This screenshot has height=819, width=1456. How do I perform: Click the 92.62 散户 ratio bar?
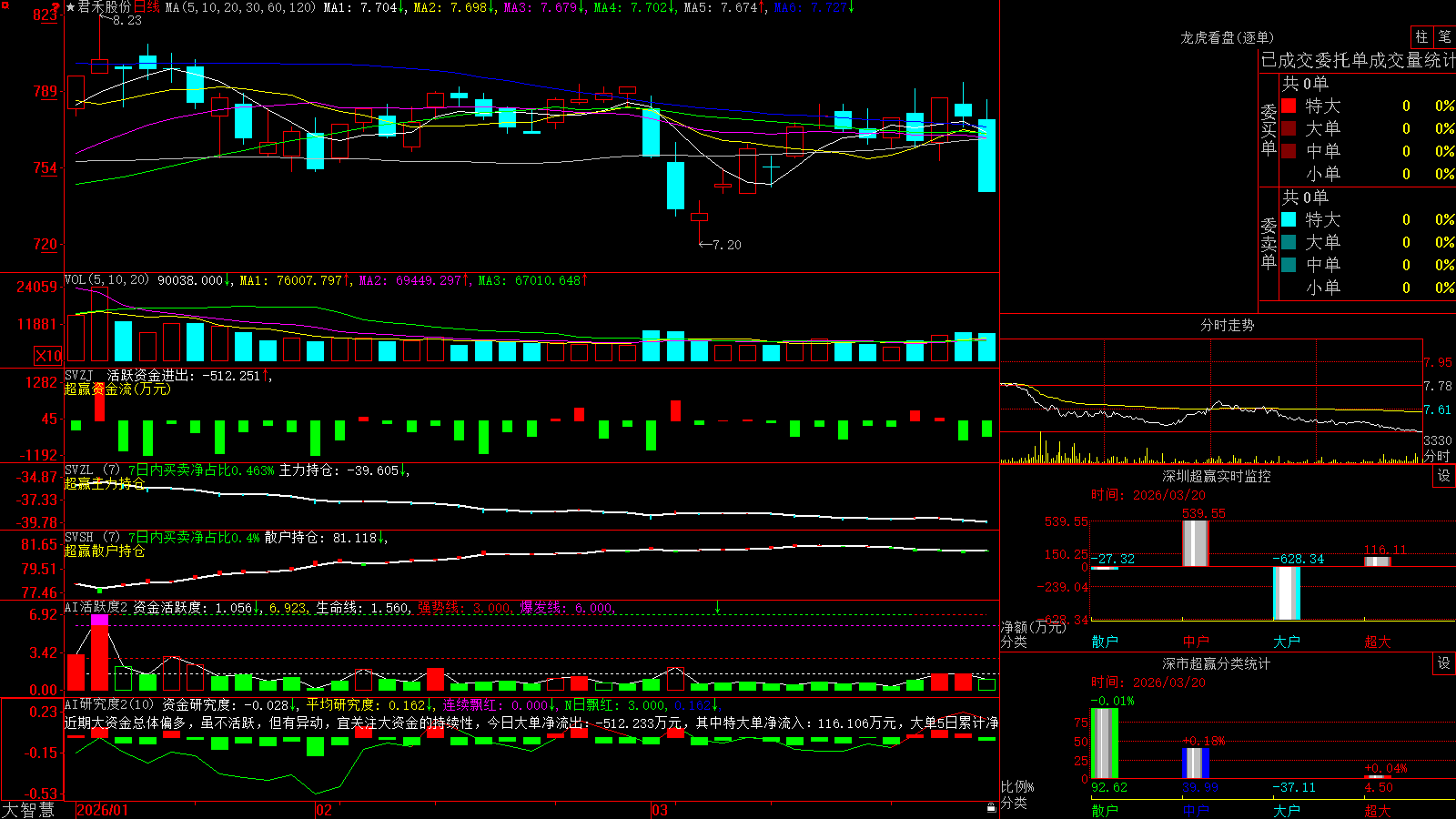point(1105,743)
